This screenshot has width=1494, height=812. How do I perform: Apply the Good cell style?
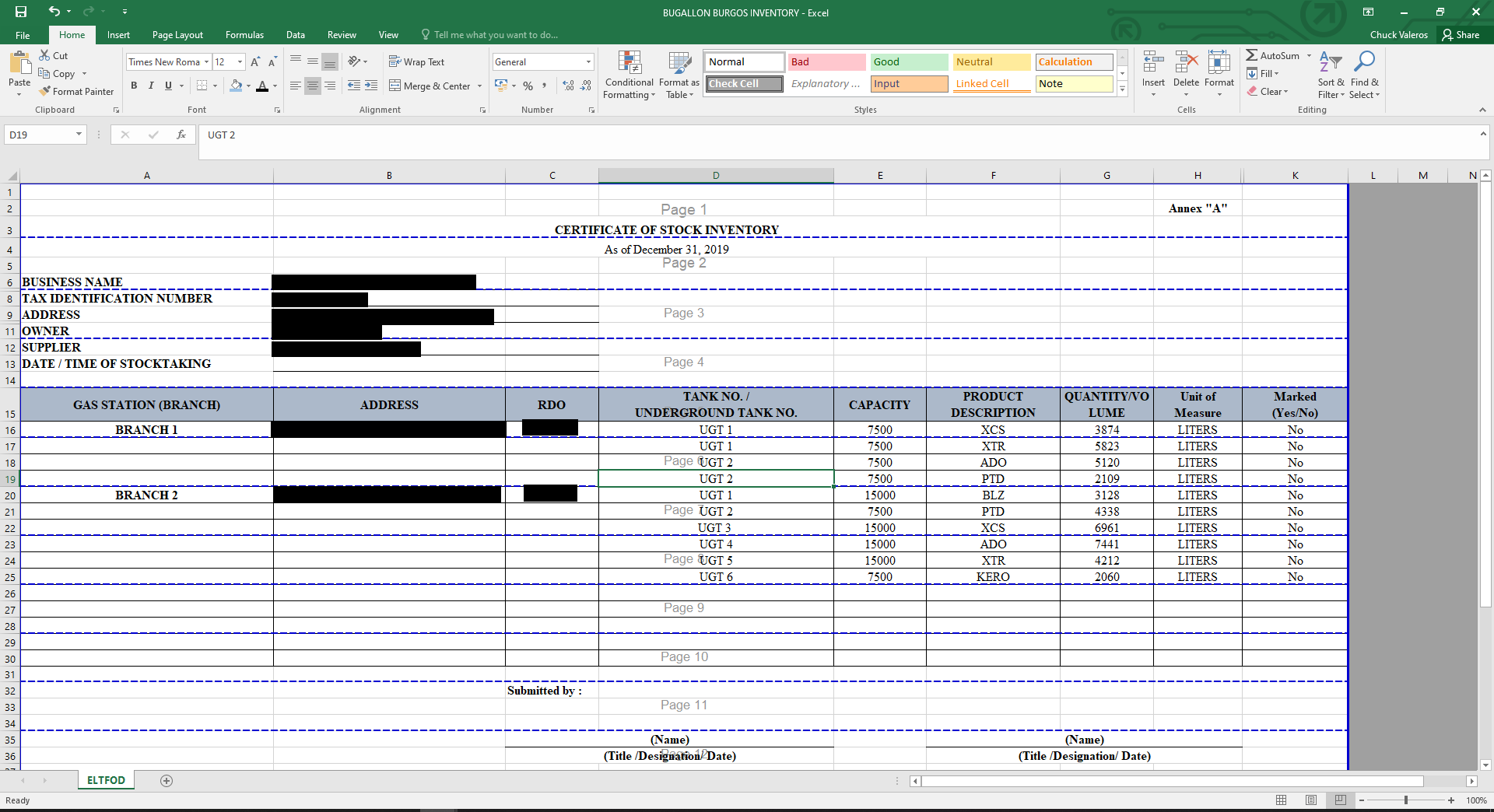(909, 62)
